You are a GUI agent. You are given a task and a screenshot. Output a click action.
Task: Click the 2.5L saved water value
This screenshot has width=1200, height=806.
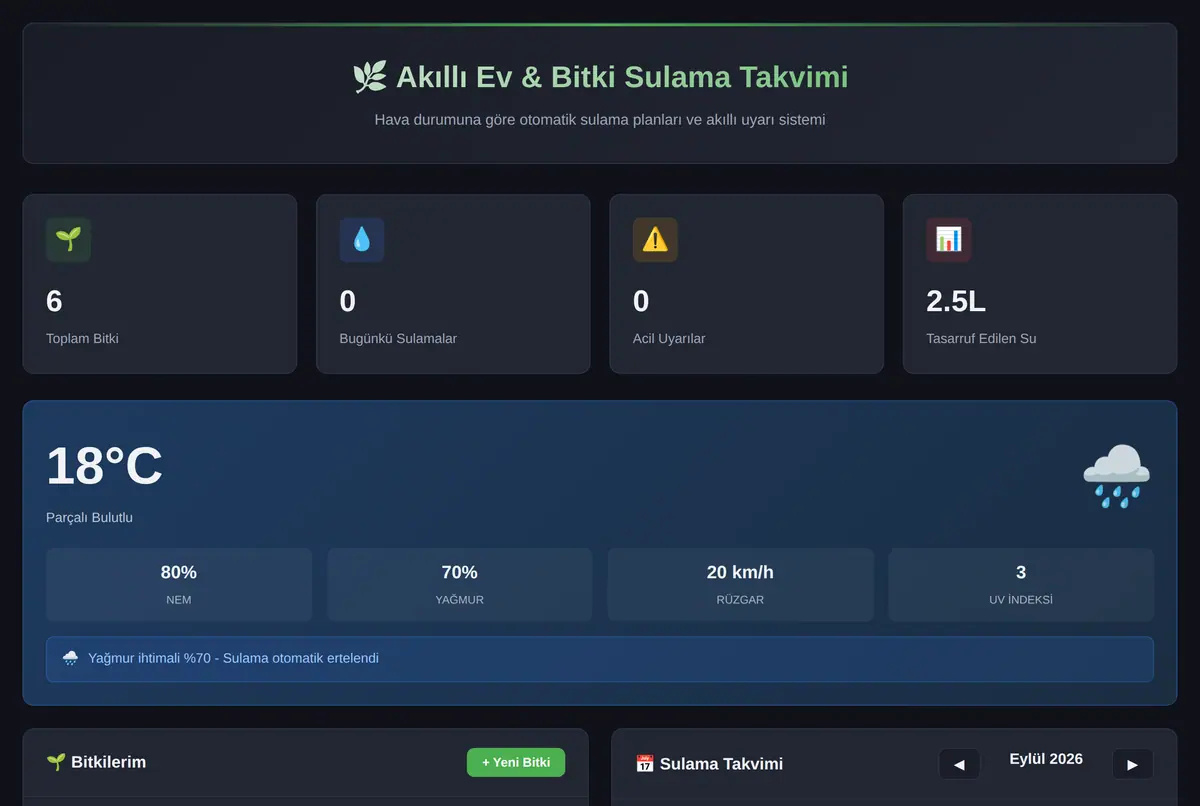(956, 301)
